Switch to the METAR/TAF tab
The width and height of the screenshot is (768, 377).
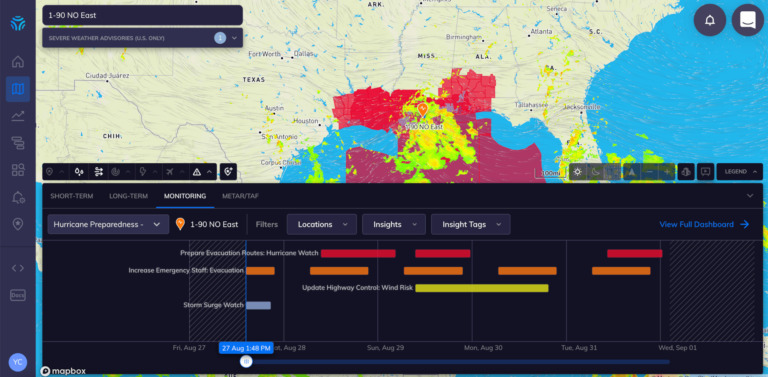(x=240, y=196)
